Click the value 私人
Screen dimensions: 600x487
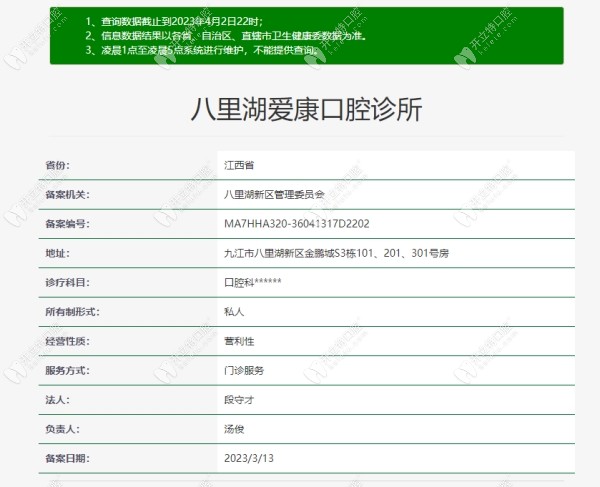pyautogui.click(x=234, y=312)
